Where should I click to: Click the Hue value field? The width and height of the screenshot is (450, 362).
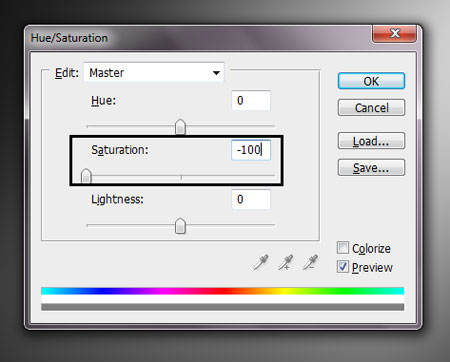point(251,100)
